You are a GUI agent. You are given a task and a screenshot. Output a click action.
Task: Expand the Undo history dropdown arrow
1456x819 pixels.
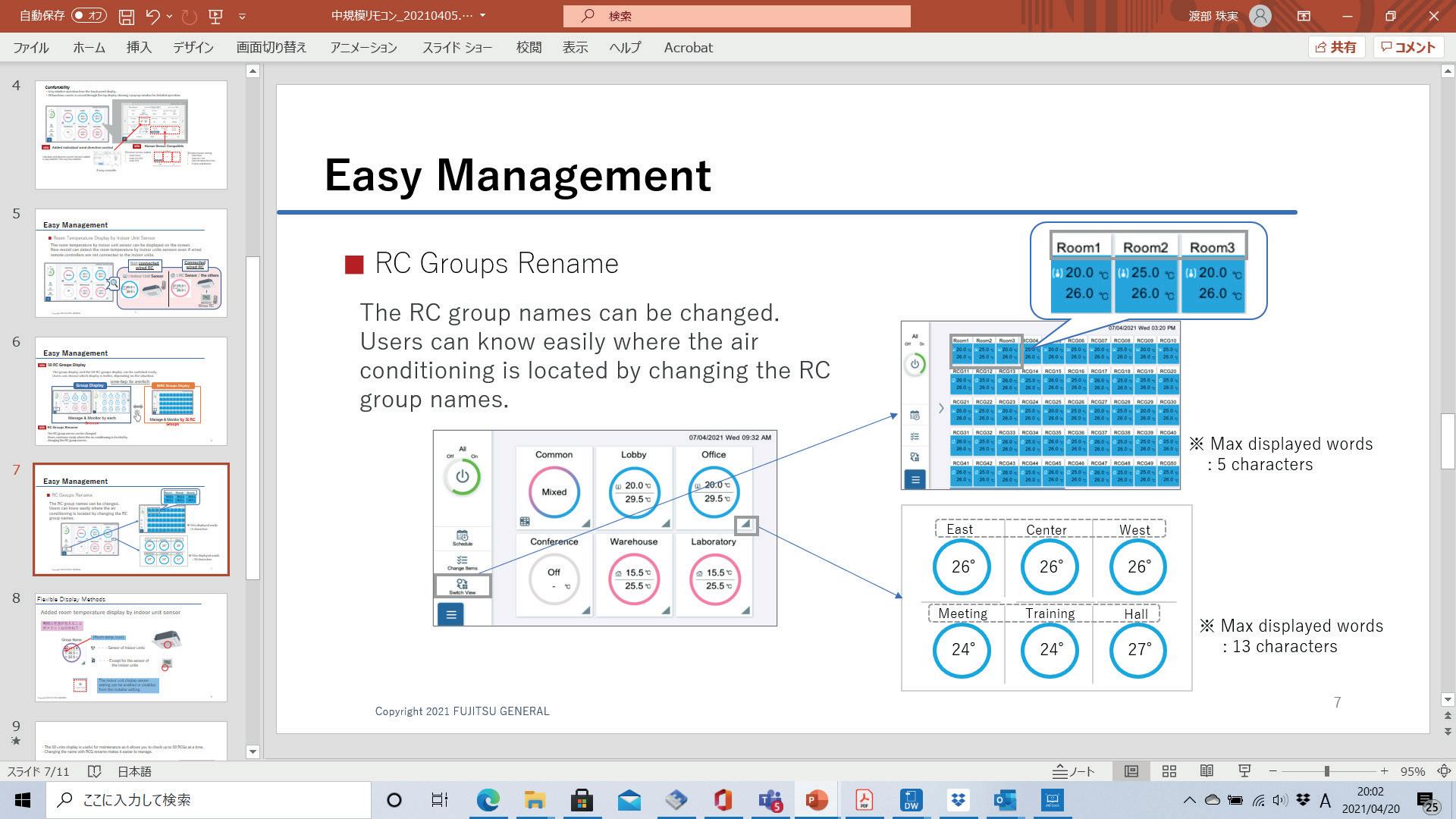pyautogui.click(x=169, y=16)
